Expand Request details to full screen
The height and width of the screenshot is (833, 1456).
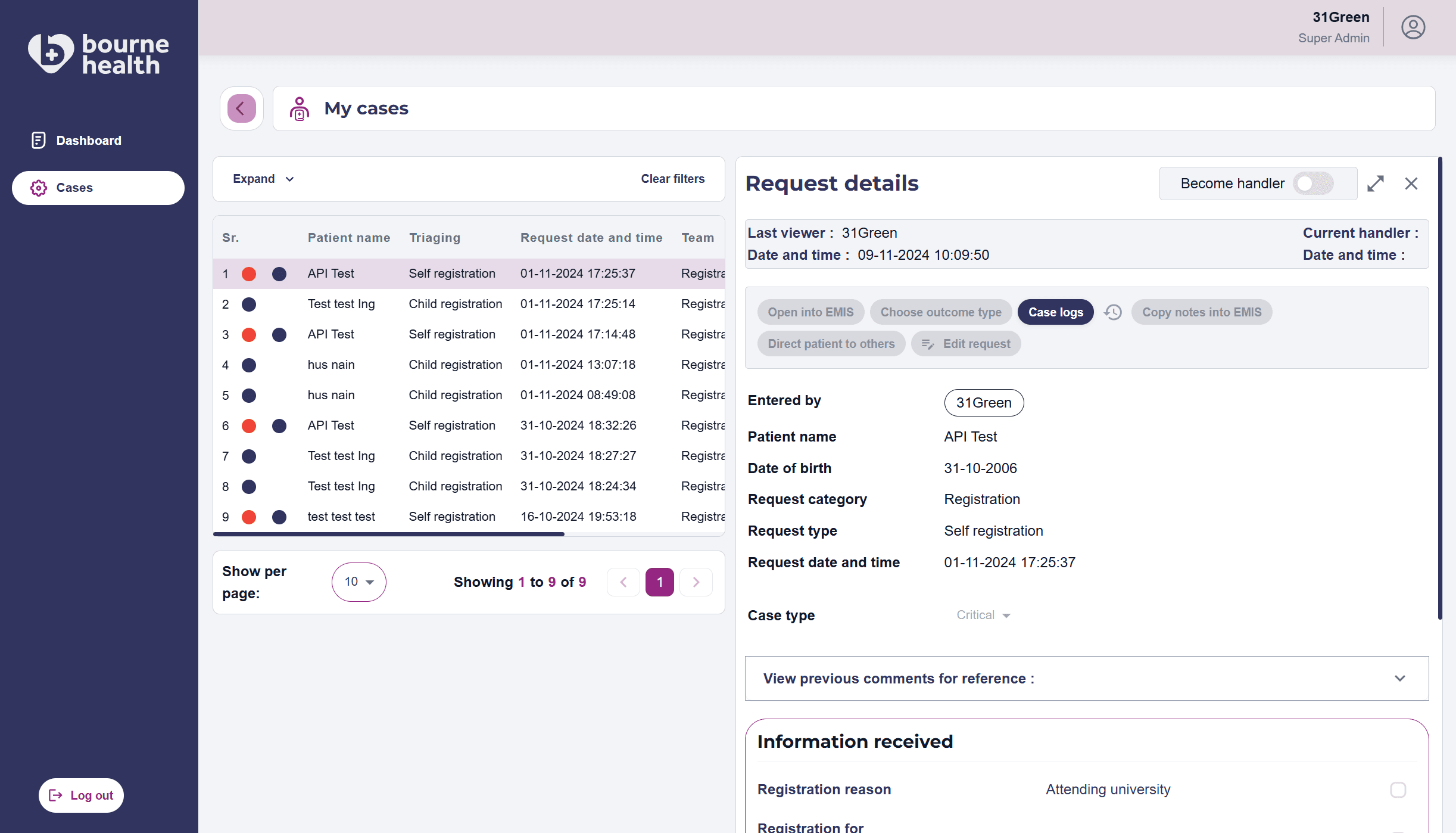(x=1376, y=184)
